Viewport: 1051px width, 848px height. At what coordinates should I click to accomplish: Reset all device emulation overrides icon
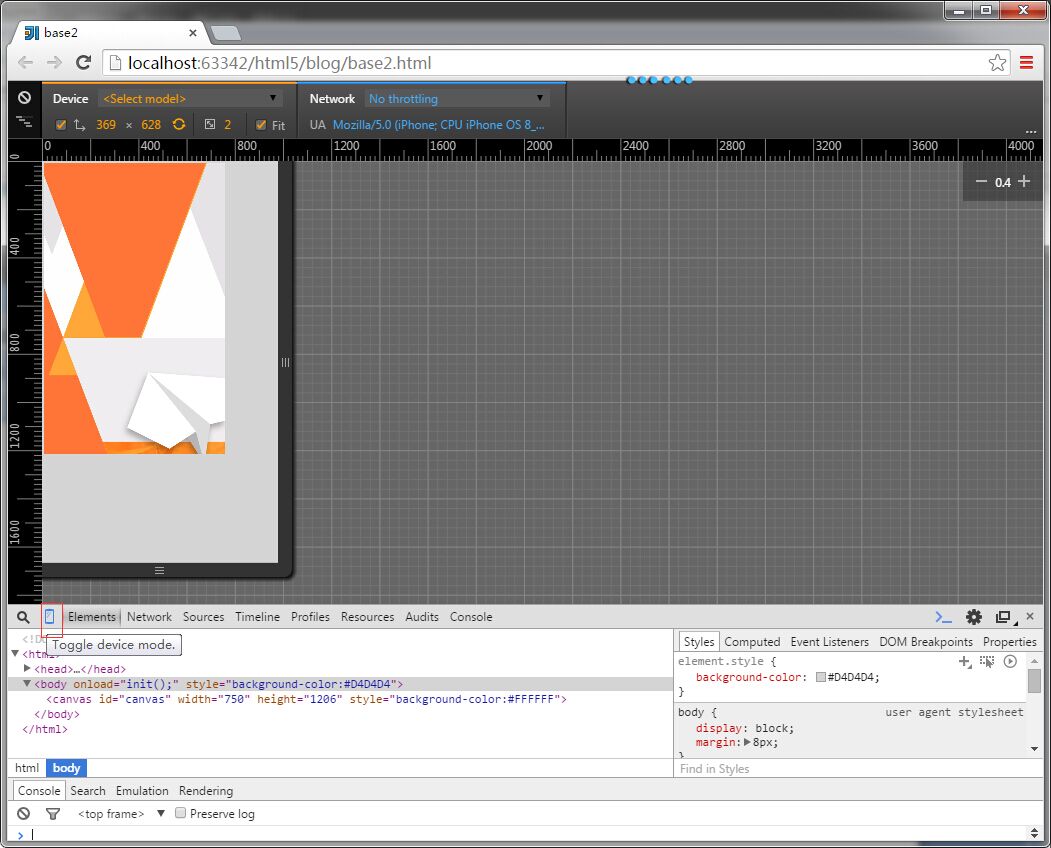[24, 98]
